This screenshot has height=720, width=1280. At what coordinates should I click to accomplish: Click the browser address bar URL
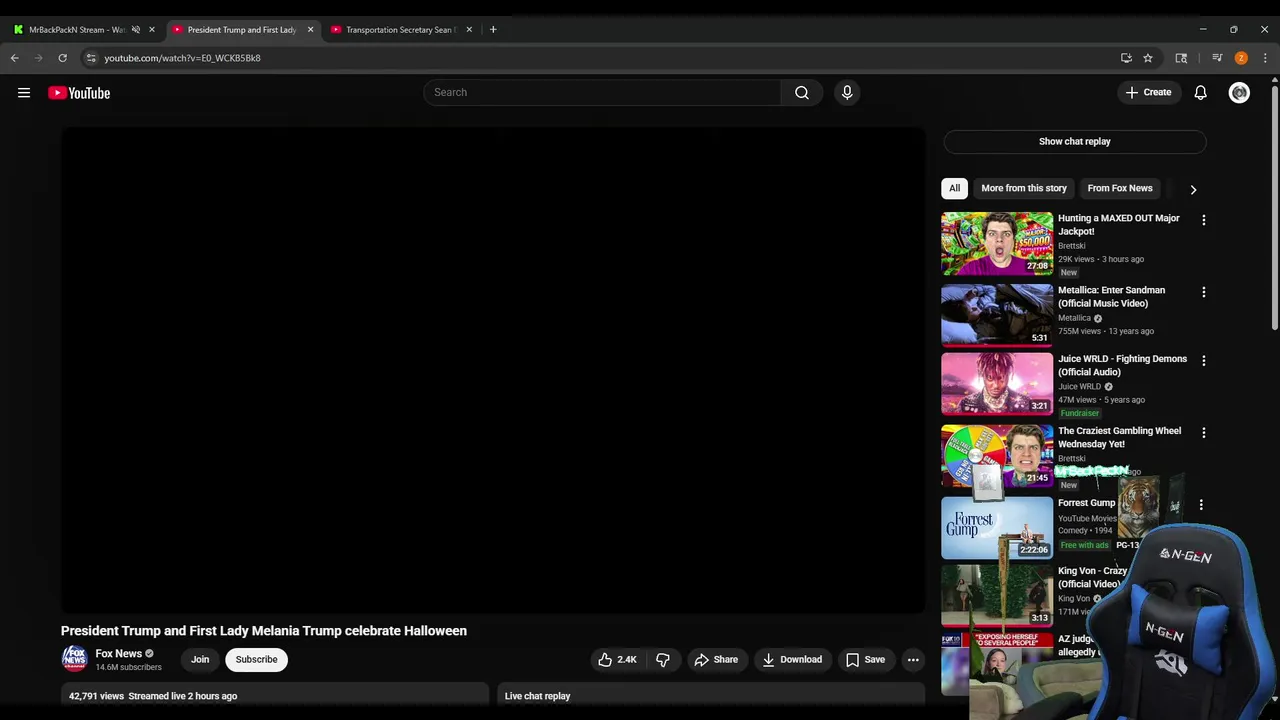[x=182, y=58]
